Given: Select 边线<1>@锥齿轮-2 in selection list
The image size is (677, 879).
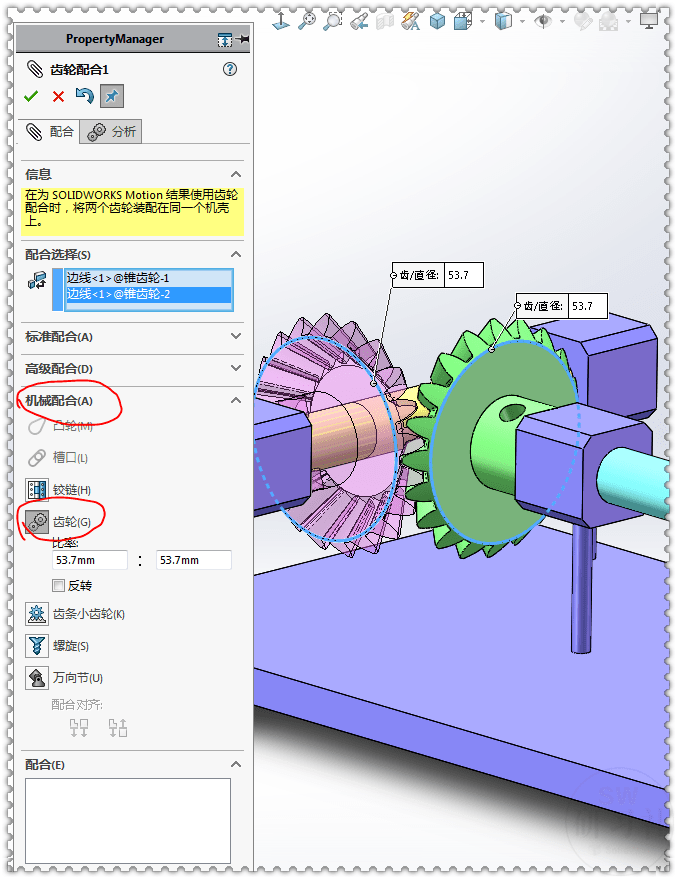Looking at the screenshot, I should 149,294.
